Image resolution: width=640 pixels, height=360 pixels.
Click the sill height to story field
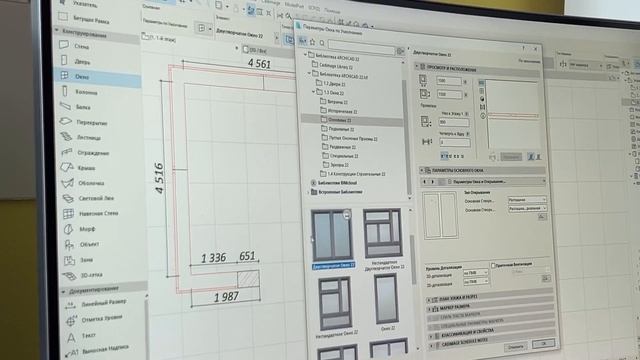click(x=454, y=122)
